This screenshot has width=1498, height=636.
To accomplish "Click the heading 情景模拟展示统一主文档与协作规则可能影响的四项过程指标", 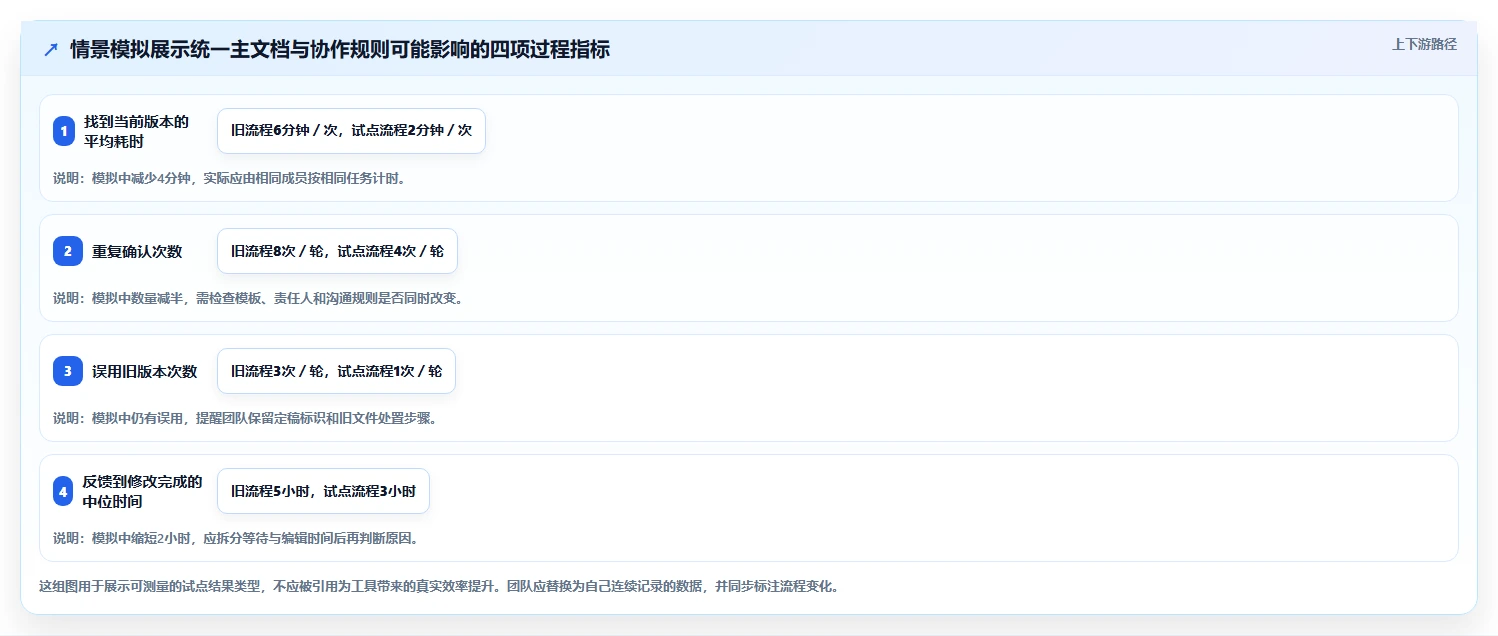I will (x=340, y=49).
